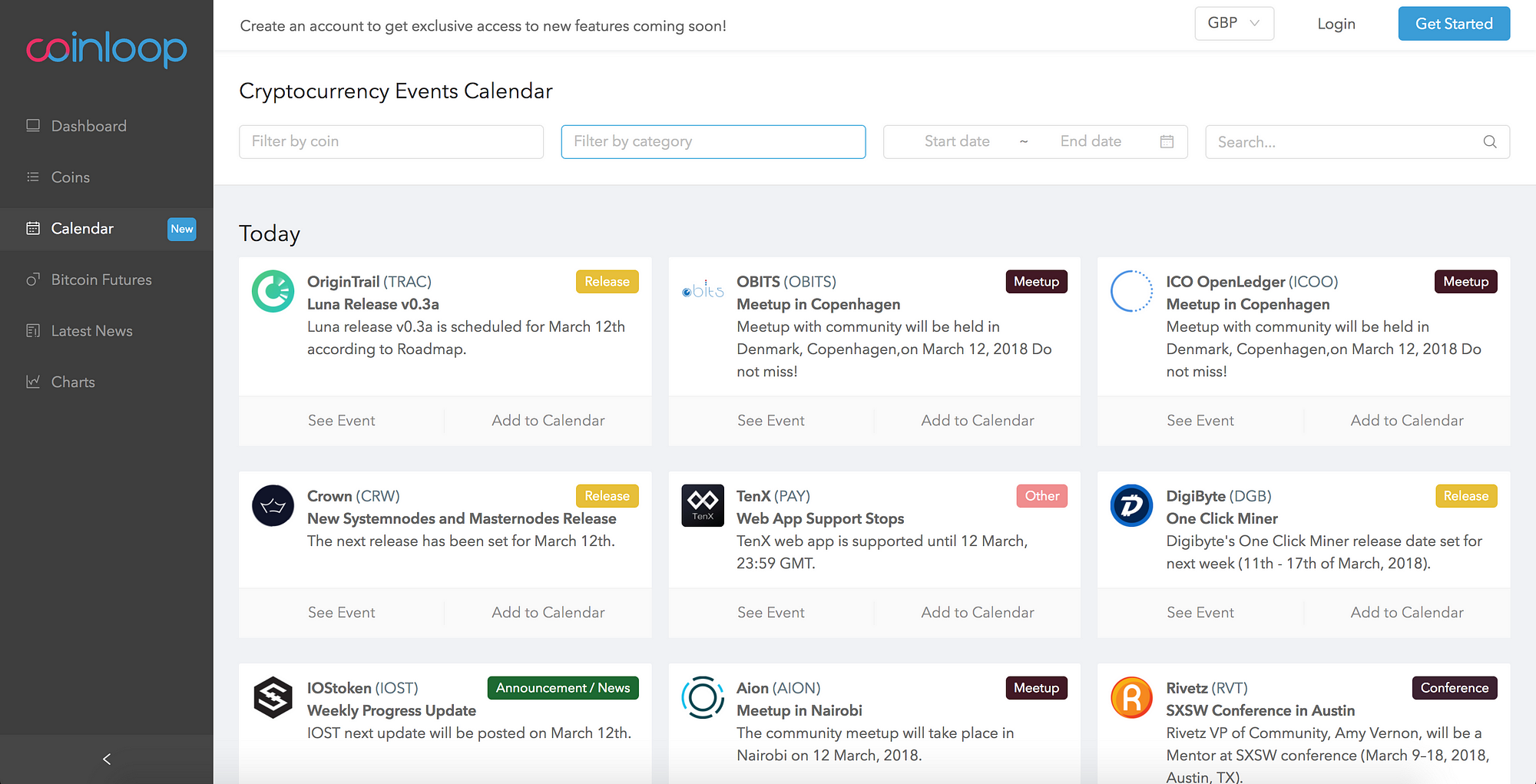1536x784 pixels.
Task: Click the Crown coin logo
Action: click(273, 505)
